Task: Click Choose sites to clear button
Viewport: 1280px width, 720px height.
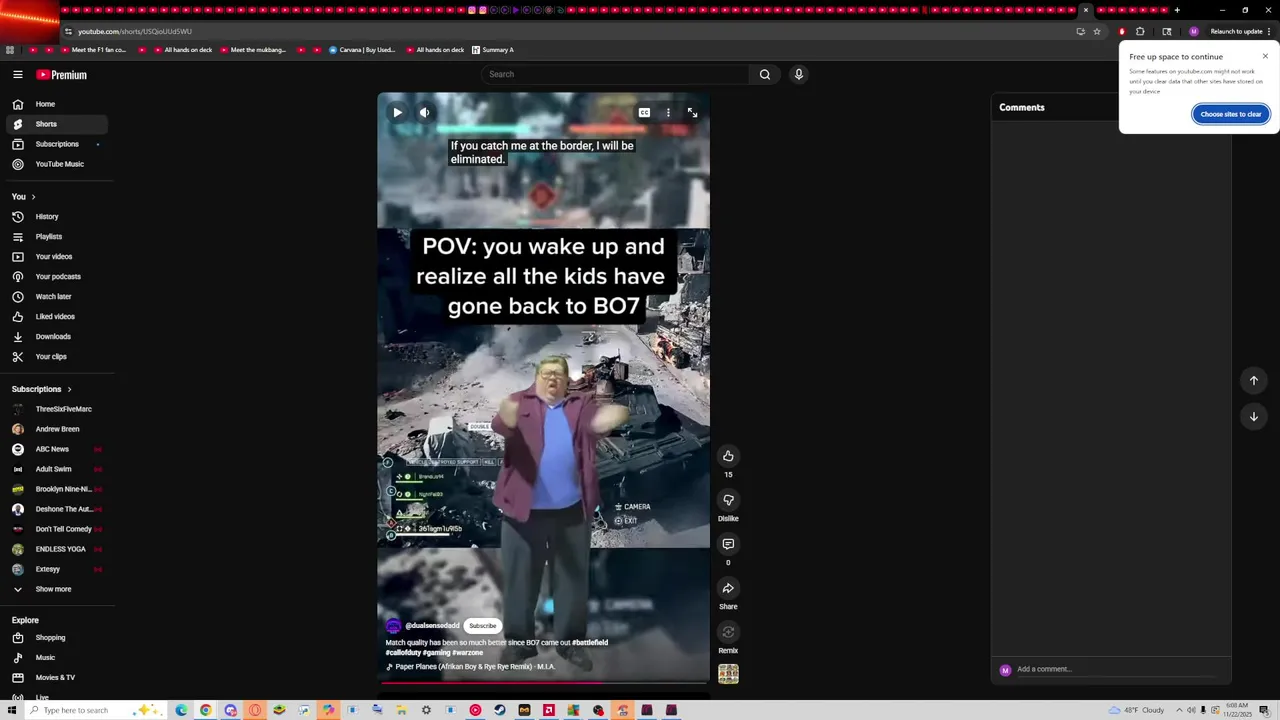Action: [1231, 114]
